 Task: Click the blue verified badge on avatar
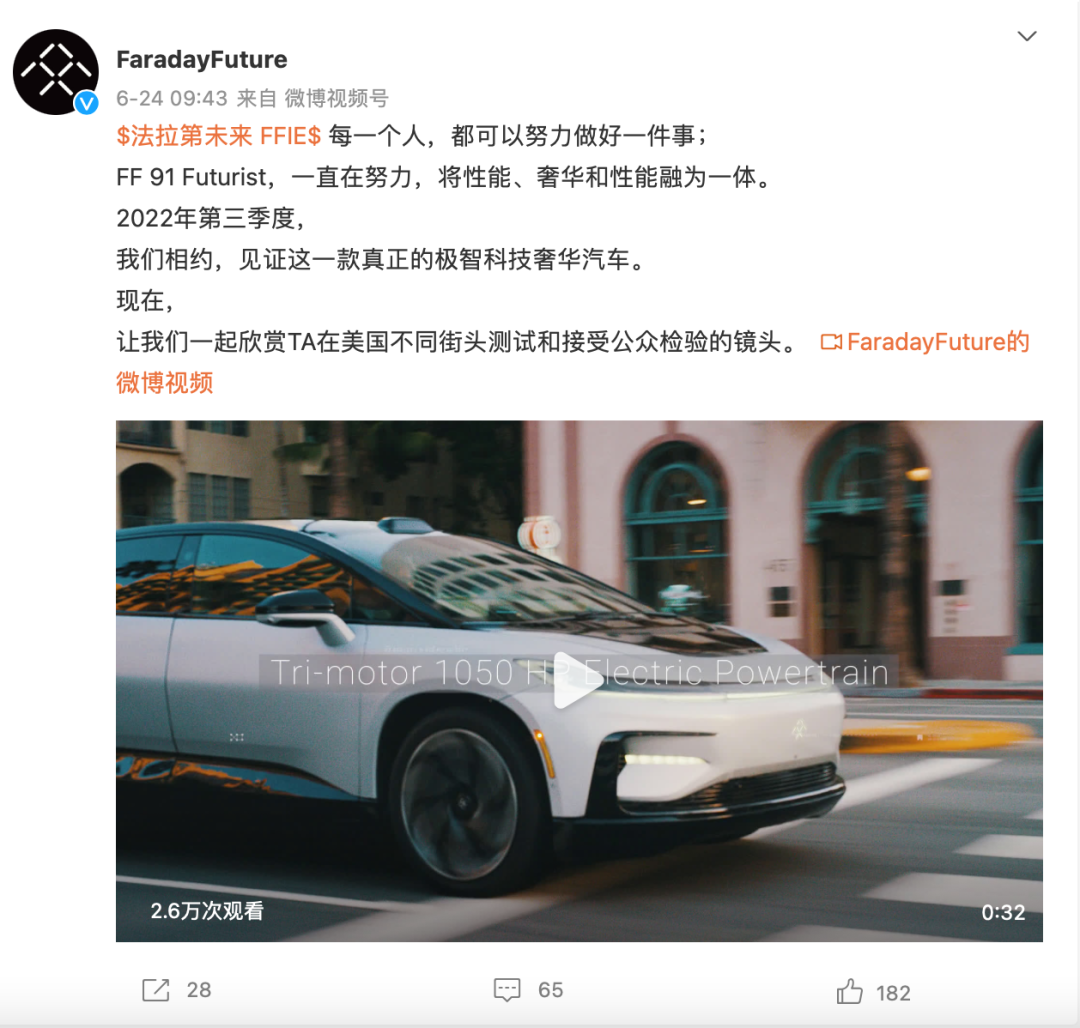click(x=86, y=103)
